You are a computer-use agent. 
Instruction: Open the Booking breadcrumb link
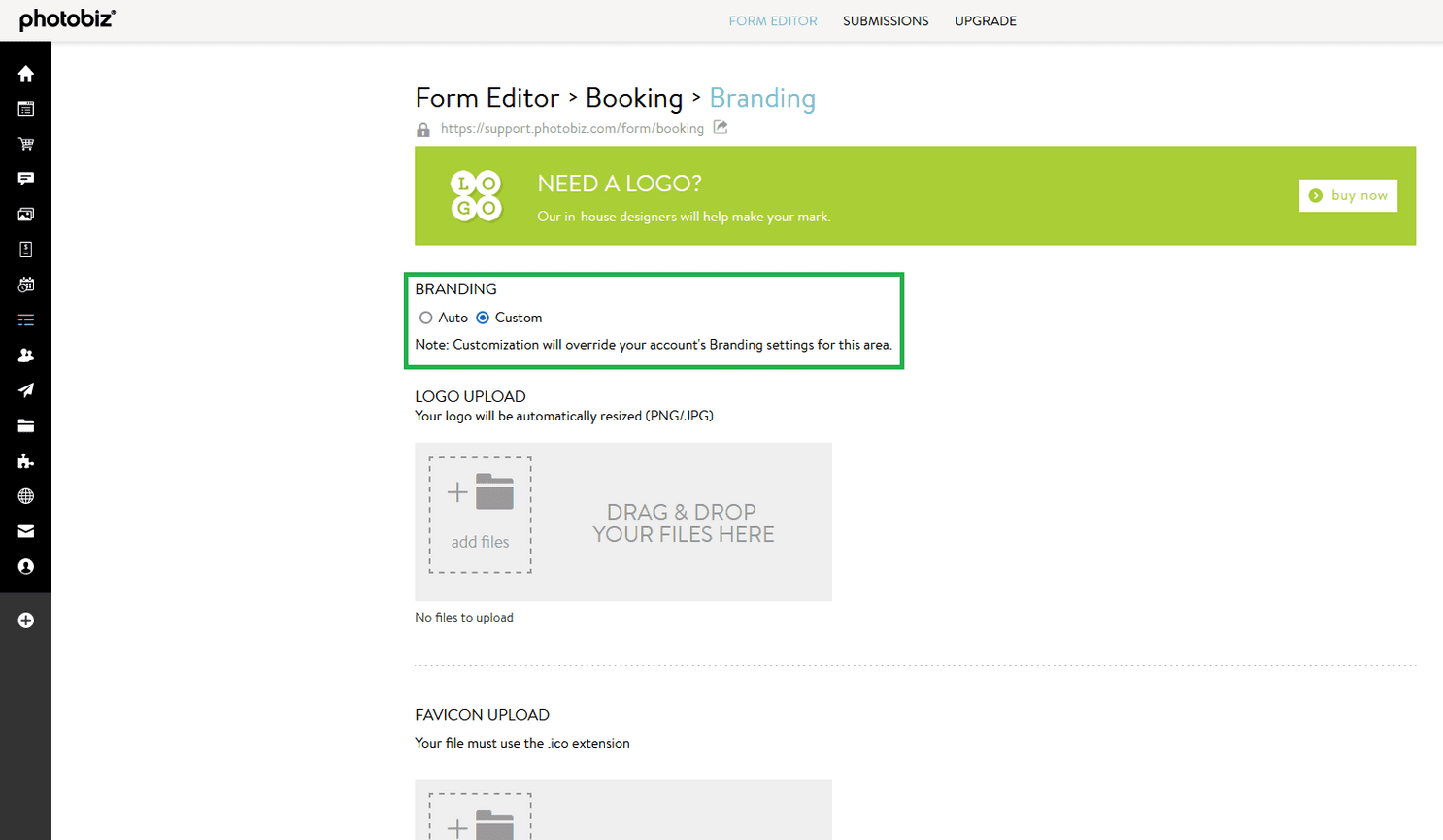click(x=634, y=97)
